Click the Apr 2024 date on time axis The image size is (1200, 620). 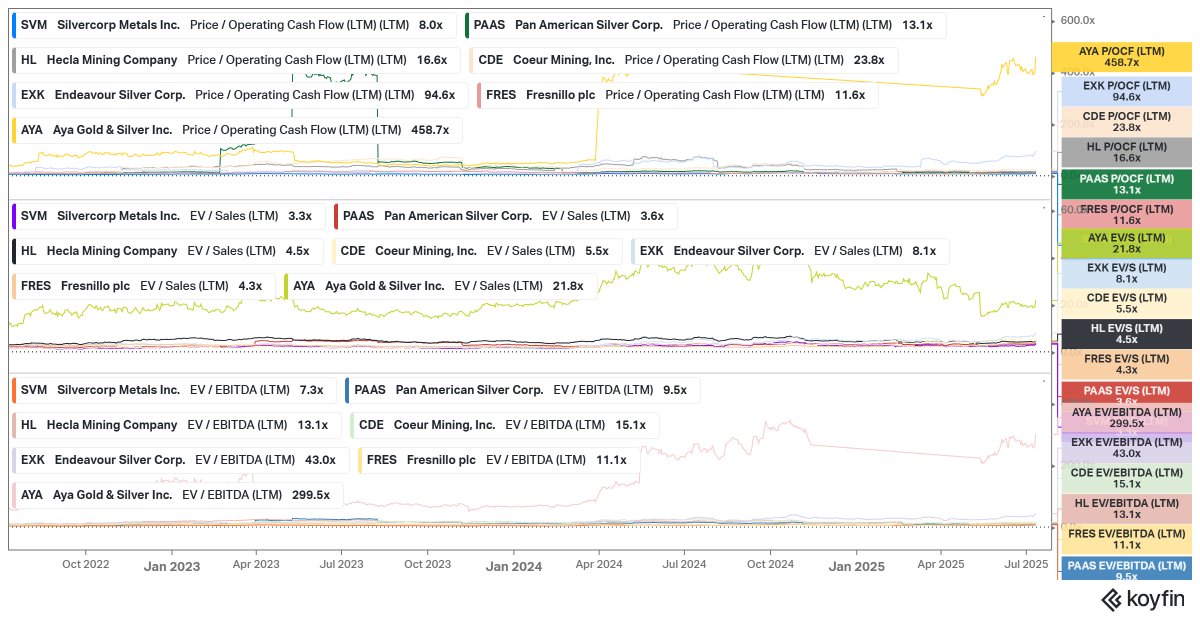(598, 564)
